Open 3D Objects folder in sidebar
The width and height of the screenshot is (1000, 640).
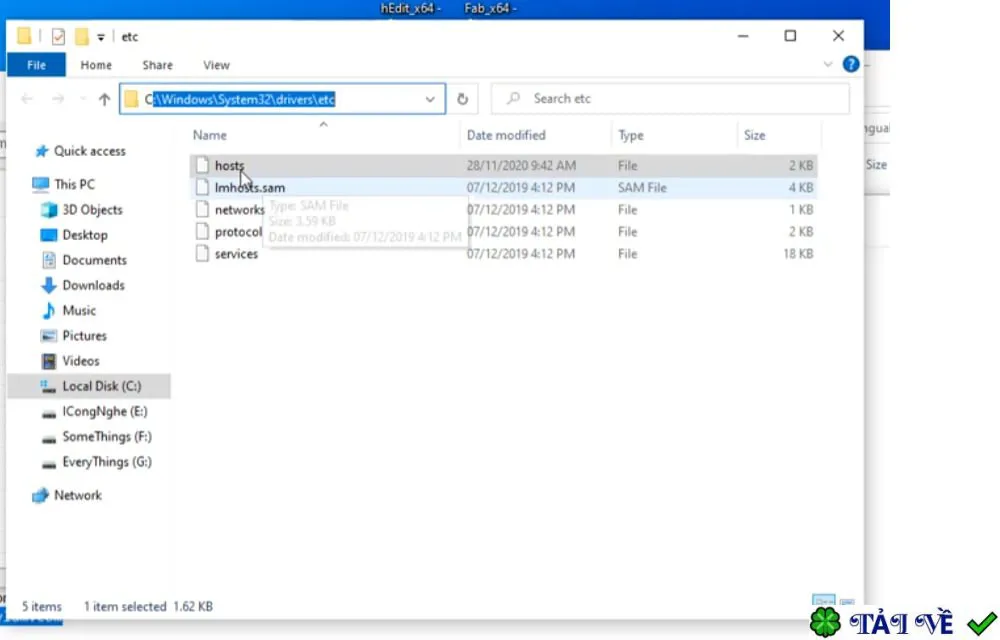[x=92, y=210]
